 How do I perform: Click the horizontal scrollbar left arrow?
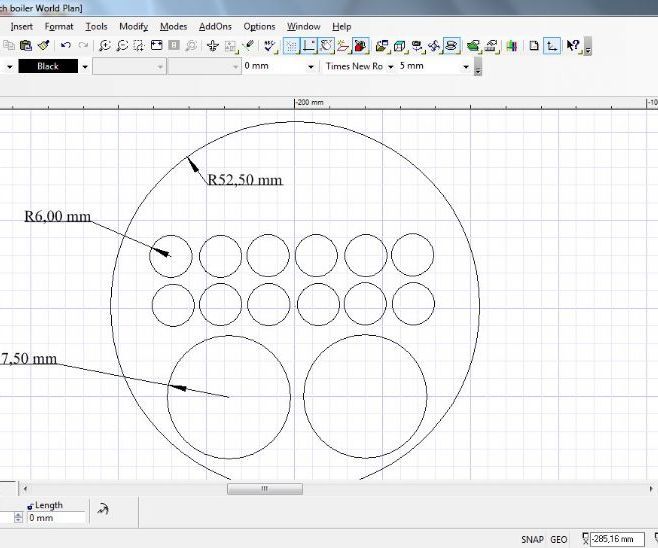pyautogui.click(x=25, y=489)
